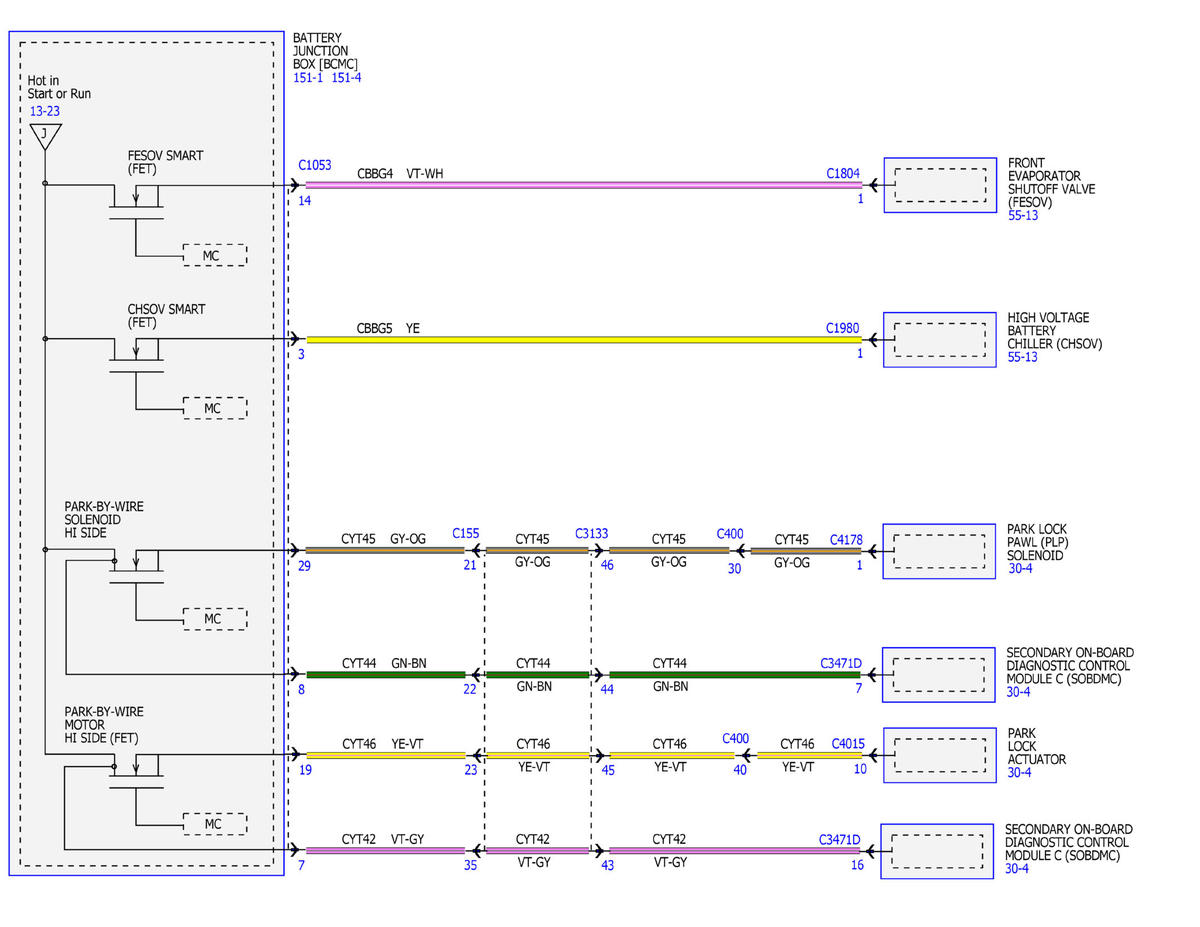Click pin number 14 below C1053
This screenshot has height=927, width=1200.
click(305, 201)
